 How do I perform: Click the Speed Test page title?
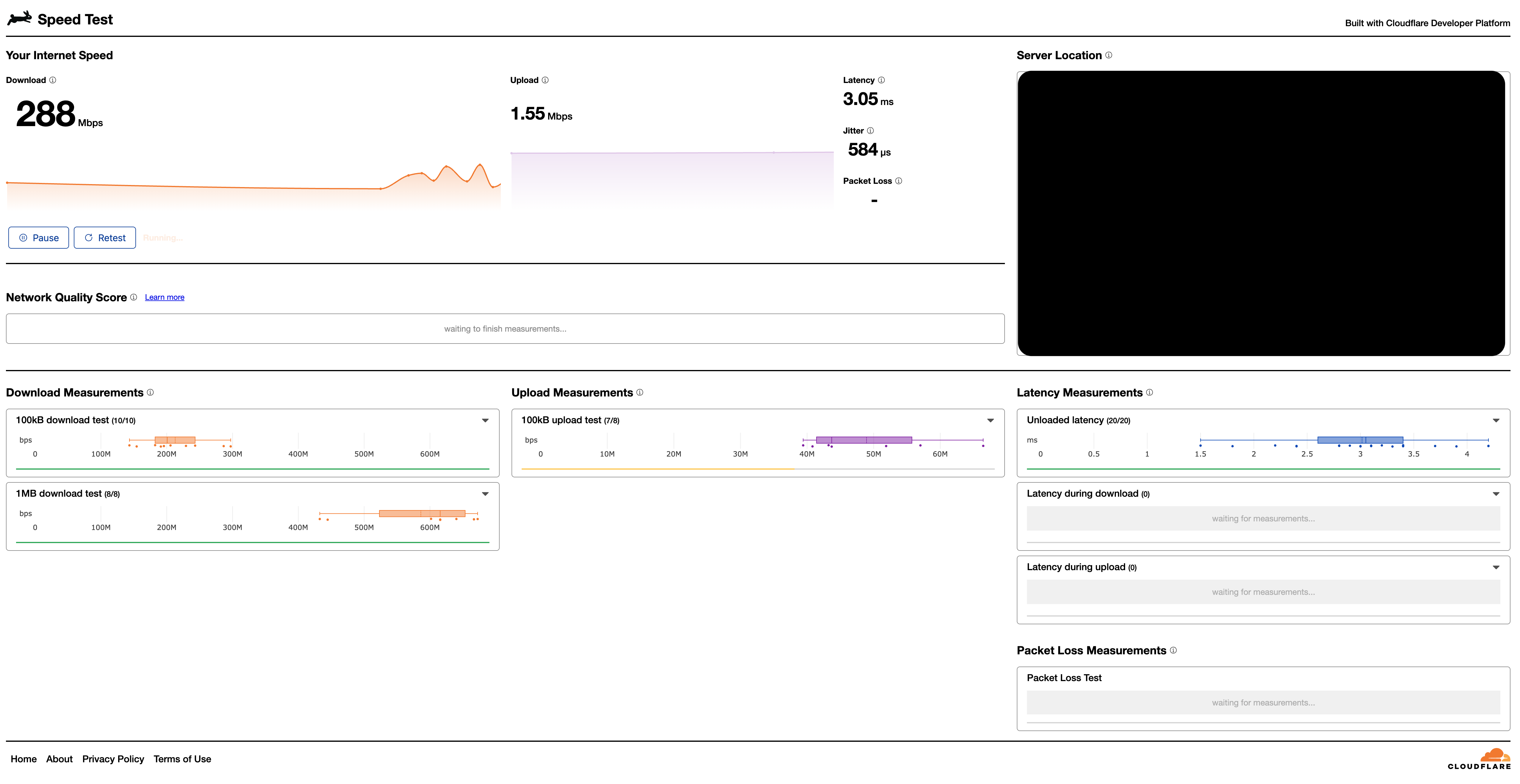[x=75, y=19]
